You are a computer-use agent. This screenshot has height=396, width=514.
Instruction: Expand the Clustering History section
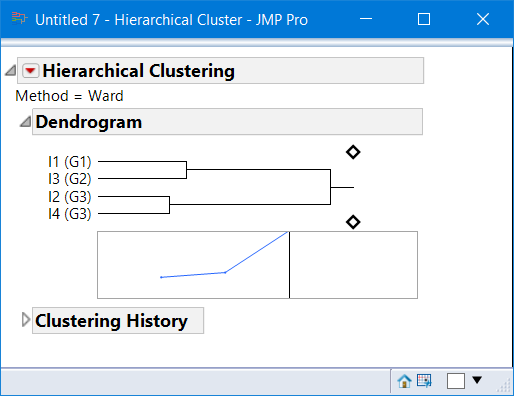[x=25, y=320]
